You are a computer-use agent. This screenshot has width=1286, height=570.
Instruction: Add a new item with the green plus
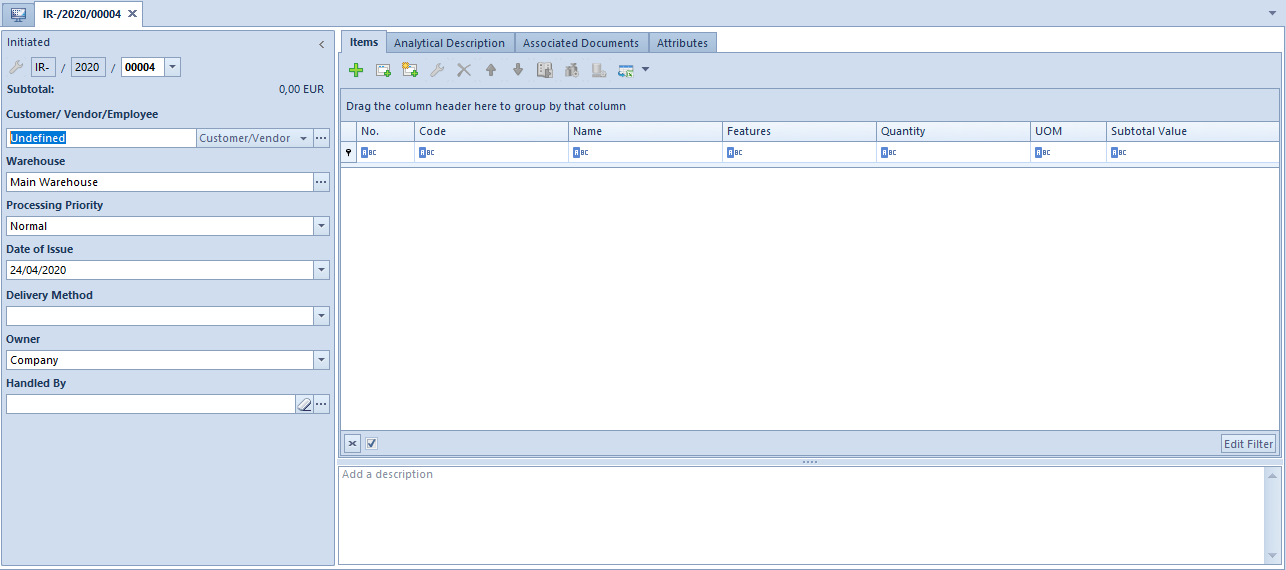pos(356,70)
